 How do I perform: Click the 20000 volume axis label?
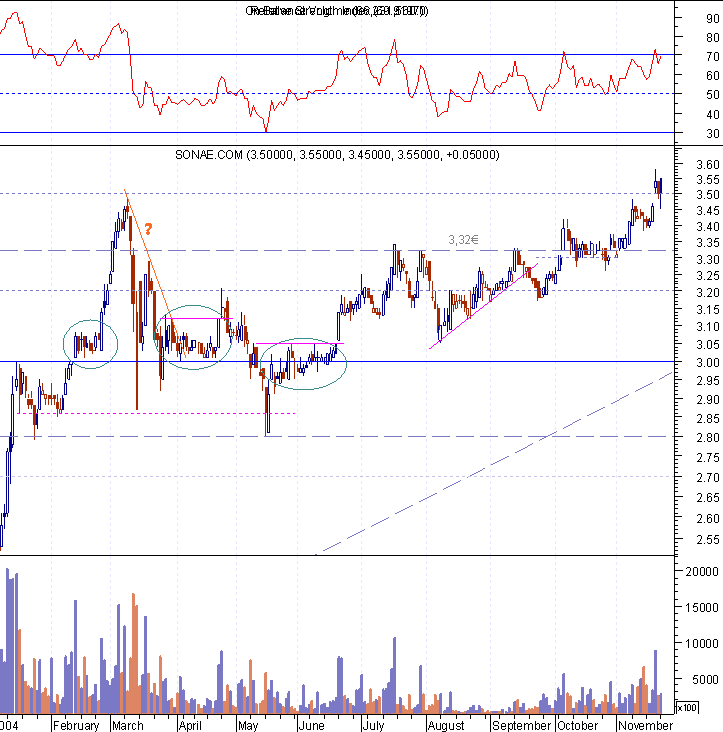tap(702, 571)
